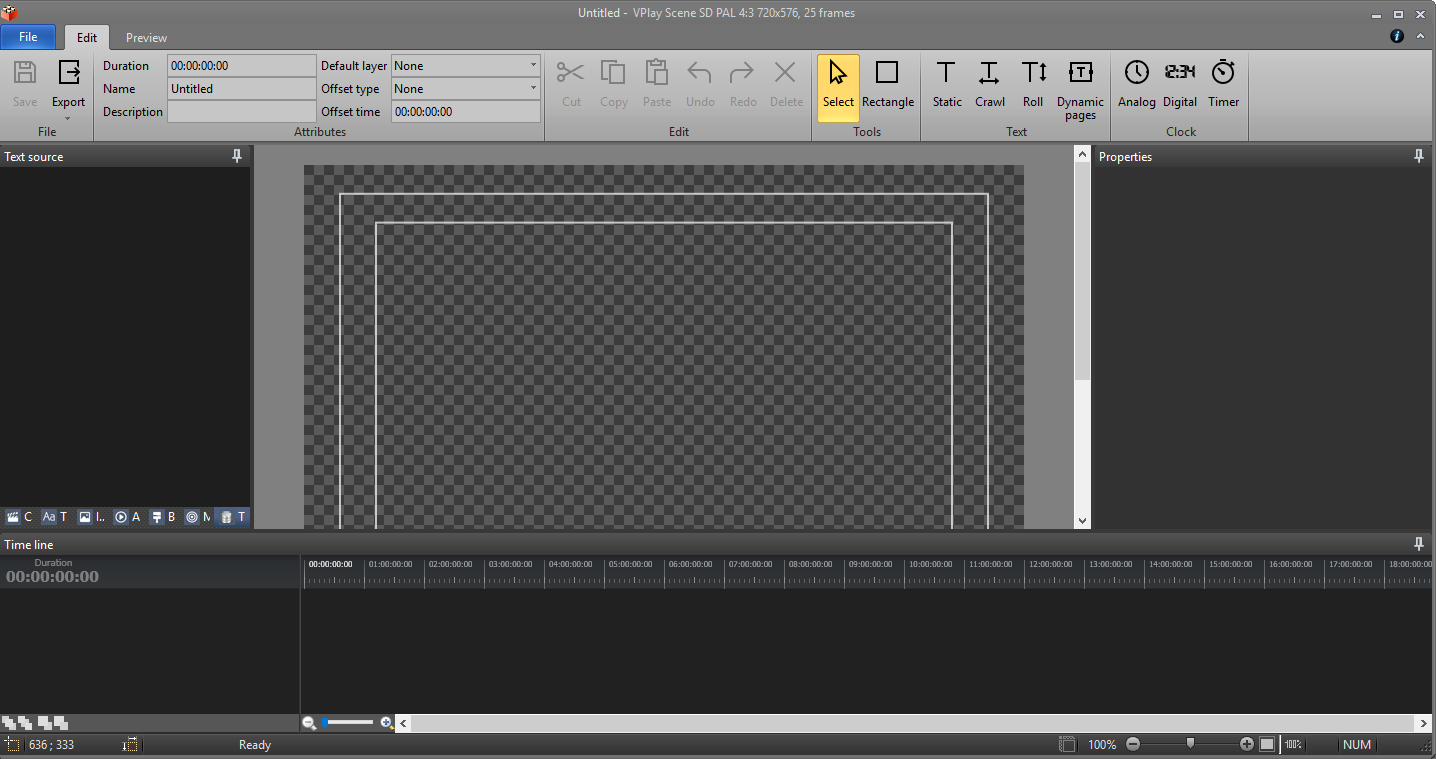Open the Offset type dropdown

point(466,89)
